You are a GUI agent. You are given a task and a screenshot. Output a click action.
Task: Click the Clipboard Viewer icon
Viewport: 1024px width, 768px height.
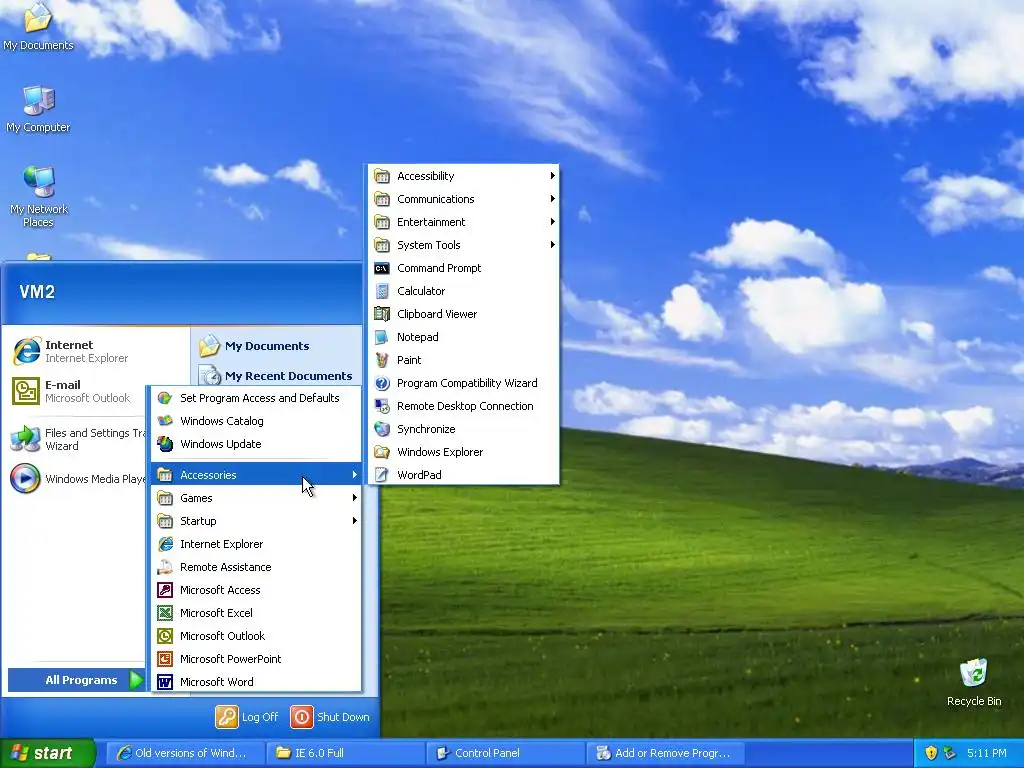pos(381,314)
